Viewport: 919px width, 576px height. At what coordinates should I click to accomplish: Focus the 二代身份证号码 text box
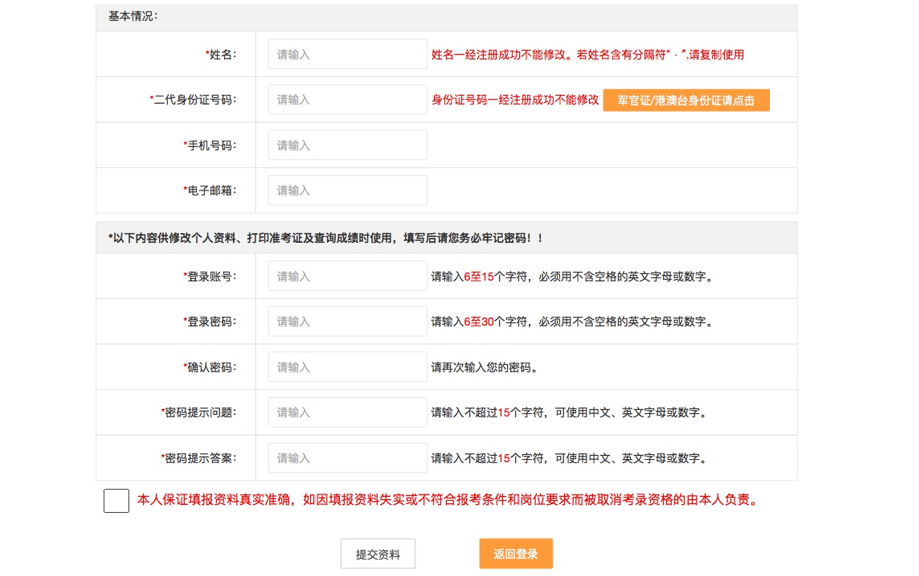pos(347,100)
